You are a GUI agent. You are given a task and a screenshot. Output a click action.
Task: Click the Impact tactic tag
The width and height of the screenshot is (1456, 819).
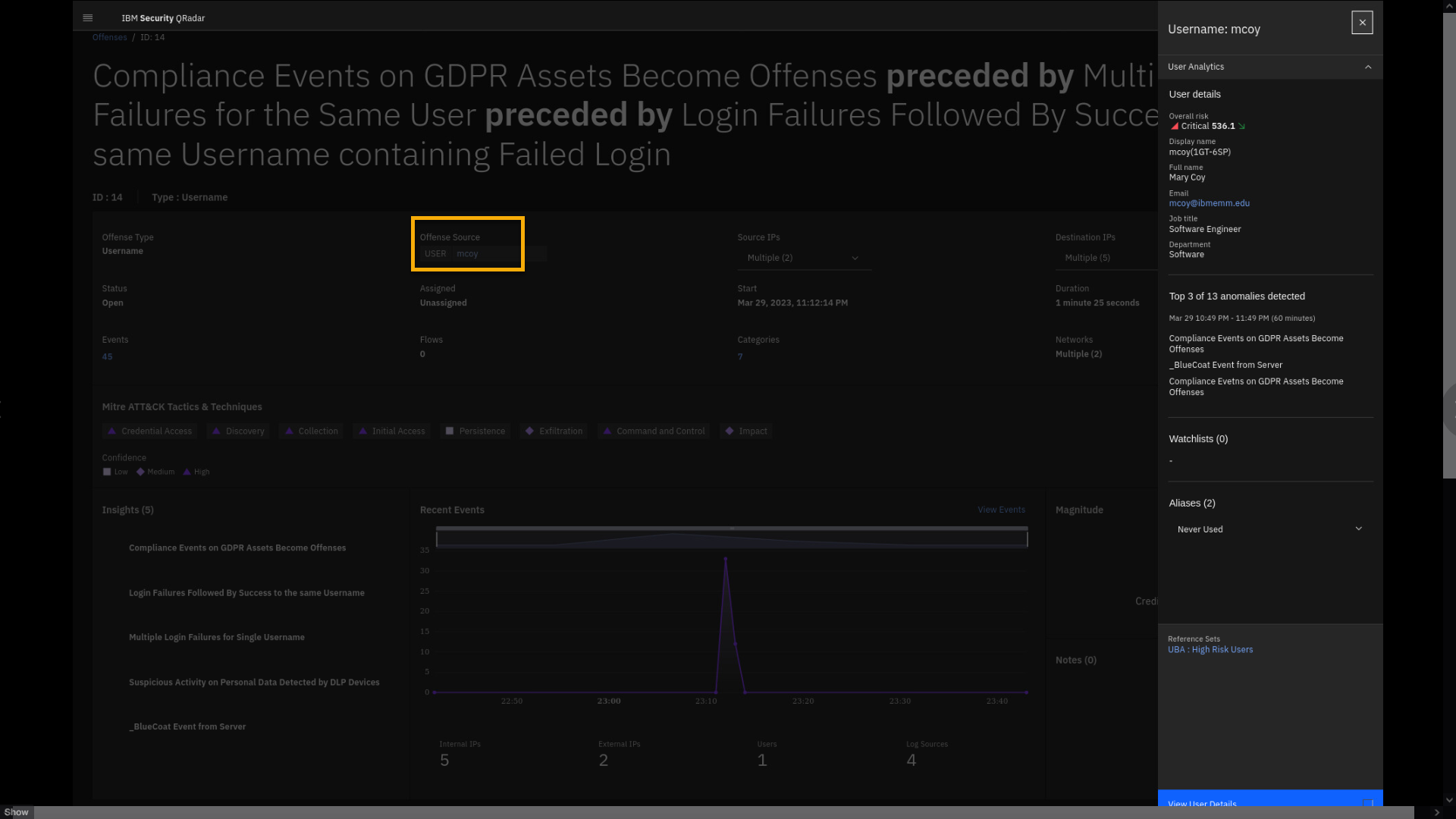click(746, 431)
